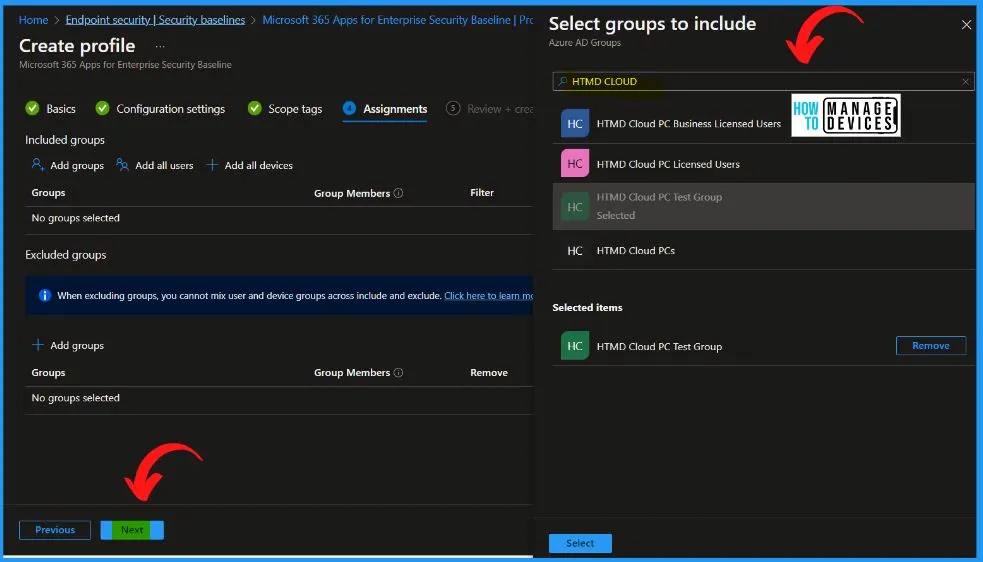
Task: Click the Remove column header in Excluded groups
Action: (489, 373)
